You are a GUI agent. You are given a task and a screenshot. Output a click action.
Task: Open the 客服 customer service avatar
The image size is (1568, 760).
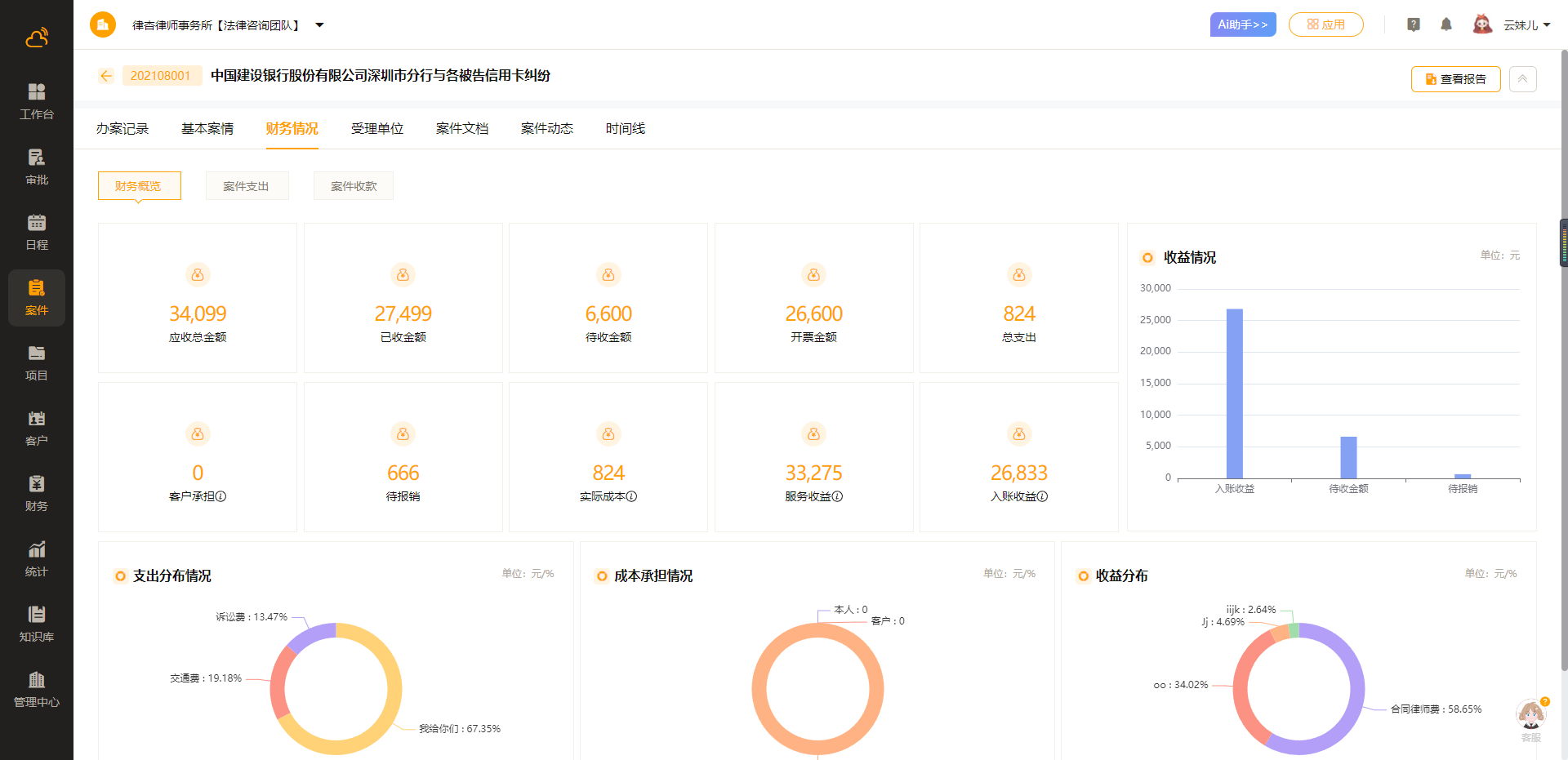(x=1530, y=716)
